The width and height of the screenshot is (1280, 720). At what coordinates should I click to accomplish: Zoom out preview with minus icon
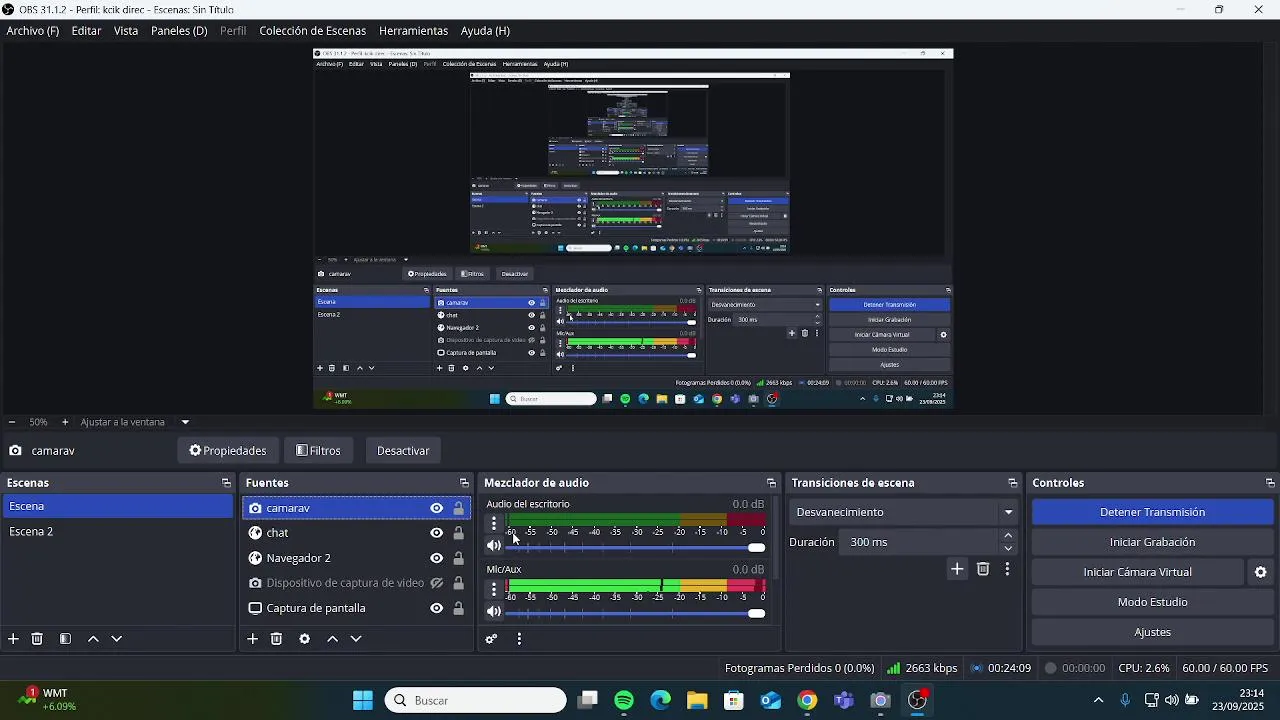pyautogui.click(x=11, y=422)
